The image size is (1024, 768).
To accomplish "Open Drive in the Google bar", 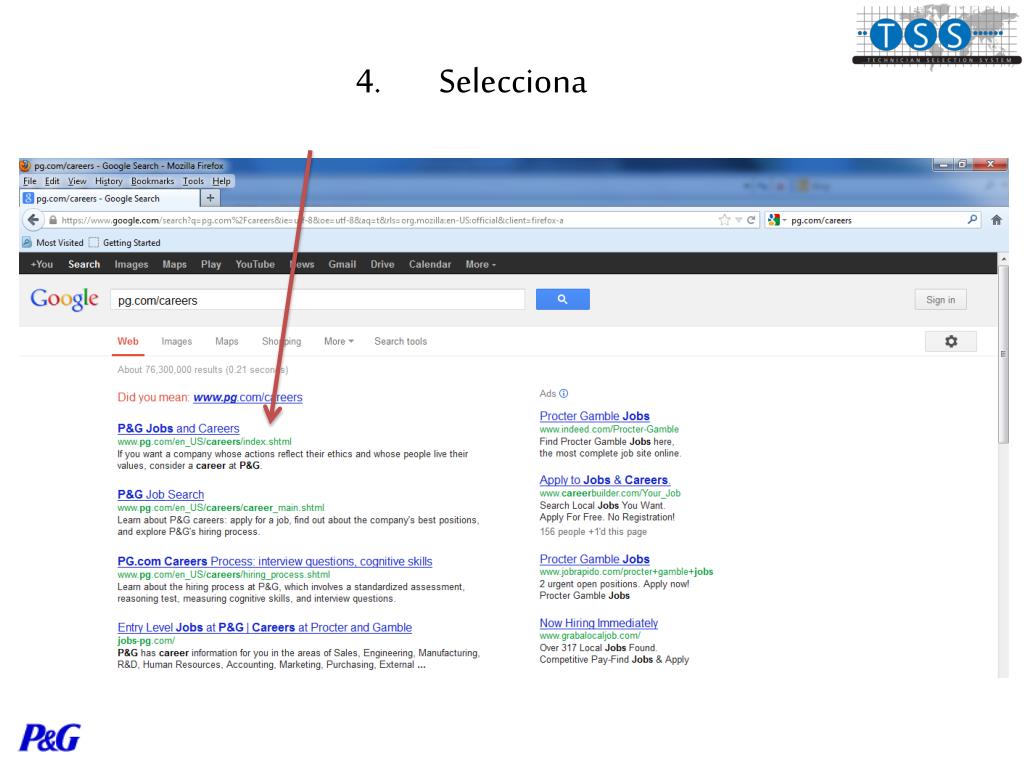I will (x=382, y=264).
